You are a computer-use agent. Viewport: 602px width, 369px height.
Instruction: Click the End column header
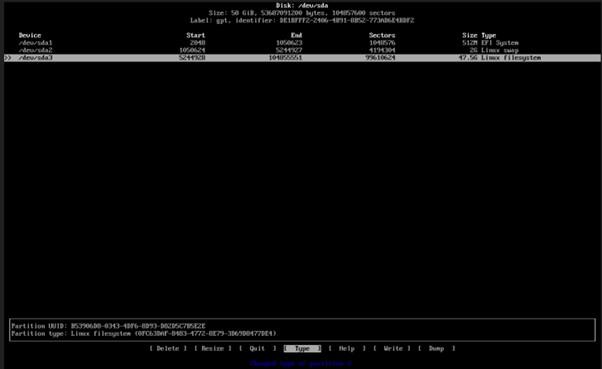click(296, 35)
